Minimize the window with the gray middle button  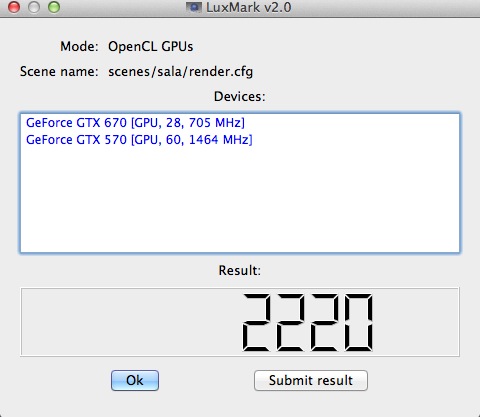34,7
